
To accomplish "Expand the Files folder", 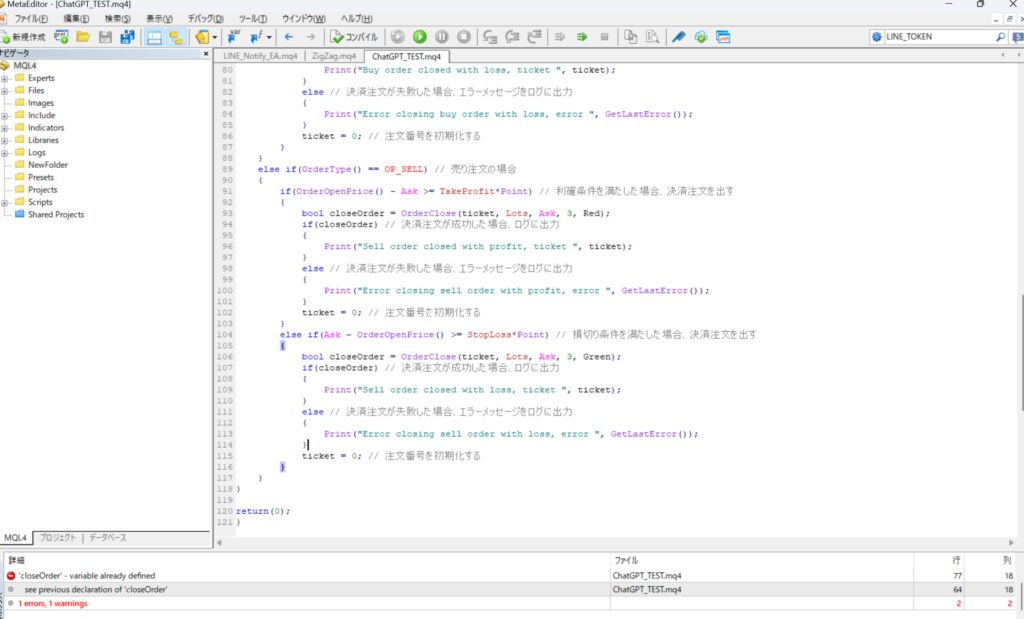I will click(x=5, y=91).
